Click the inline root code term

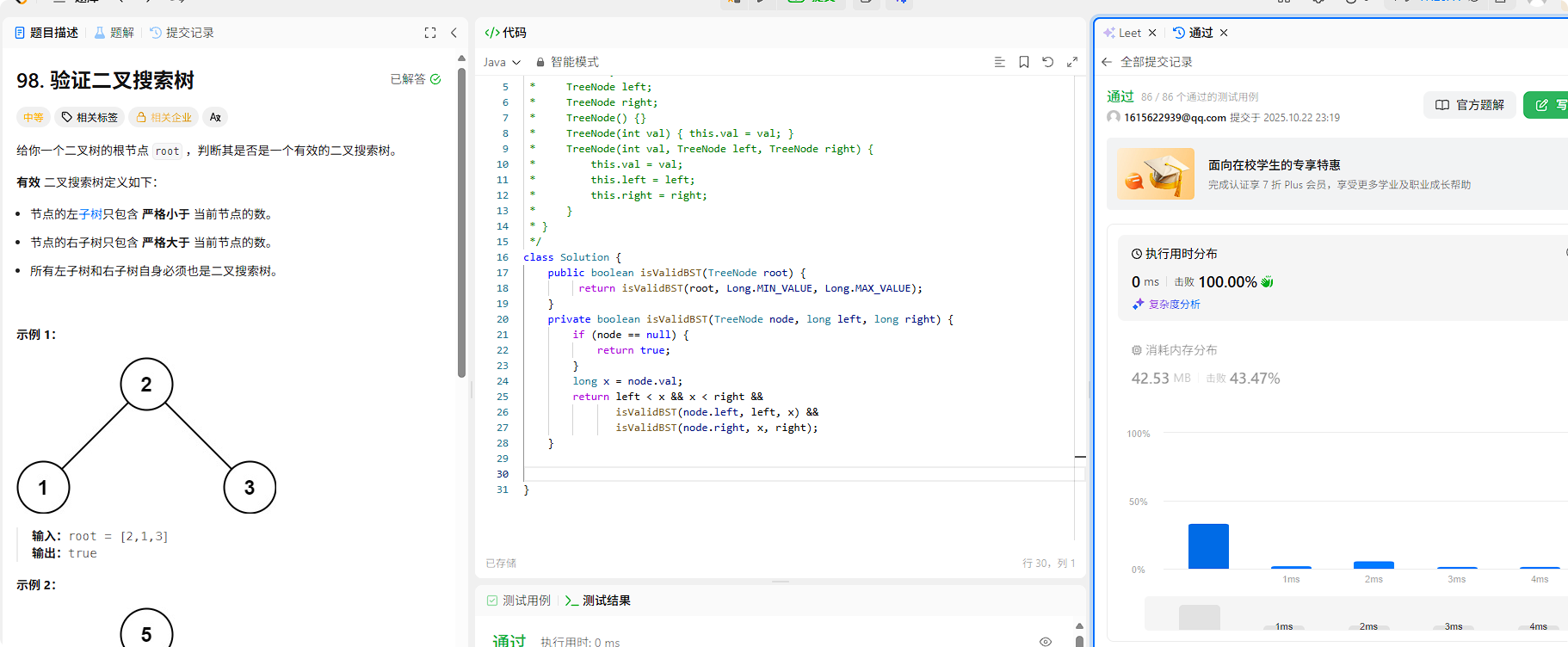(x=168, y=151)
